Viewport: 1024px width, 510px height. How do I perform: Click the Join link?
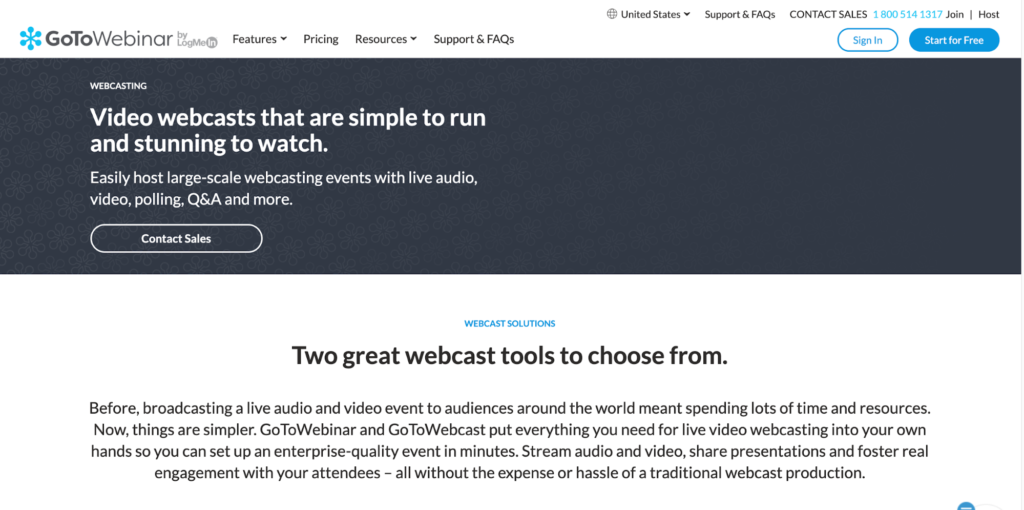pos(954,14)
